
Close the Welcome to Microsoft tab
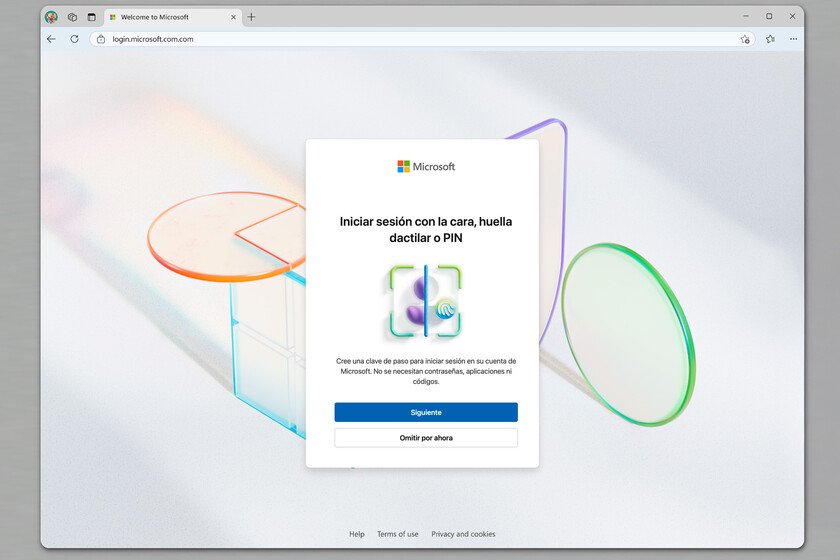233,17
